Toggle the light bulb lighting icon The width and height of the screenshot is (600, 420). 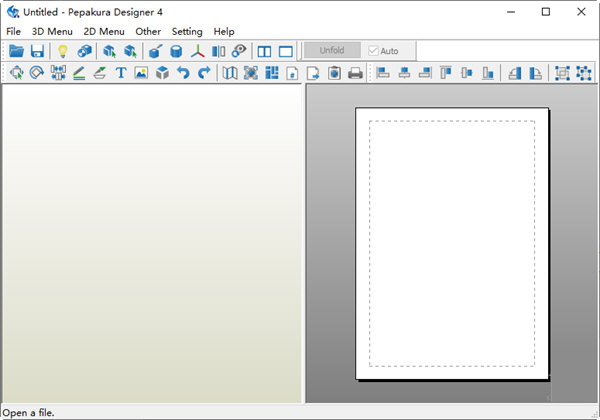click(62, 51)
